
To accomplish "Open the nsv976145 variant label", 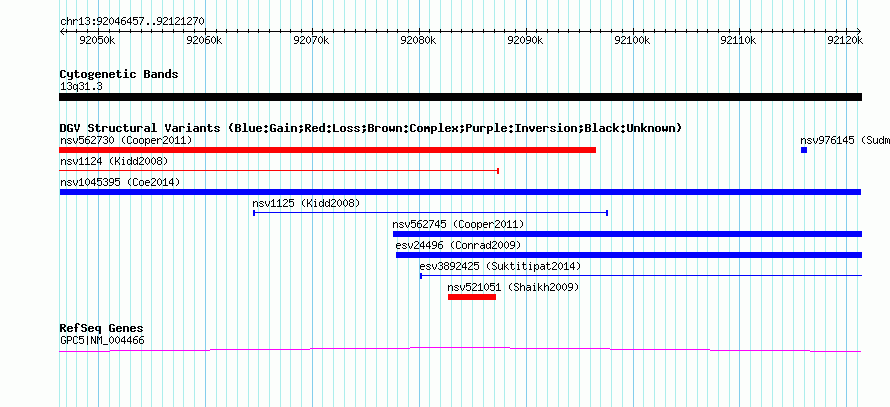I will (845, 140).
